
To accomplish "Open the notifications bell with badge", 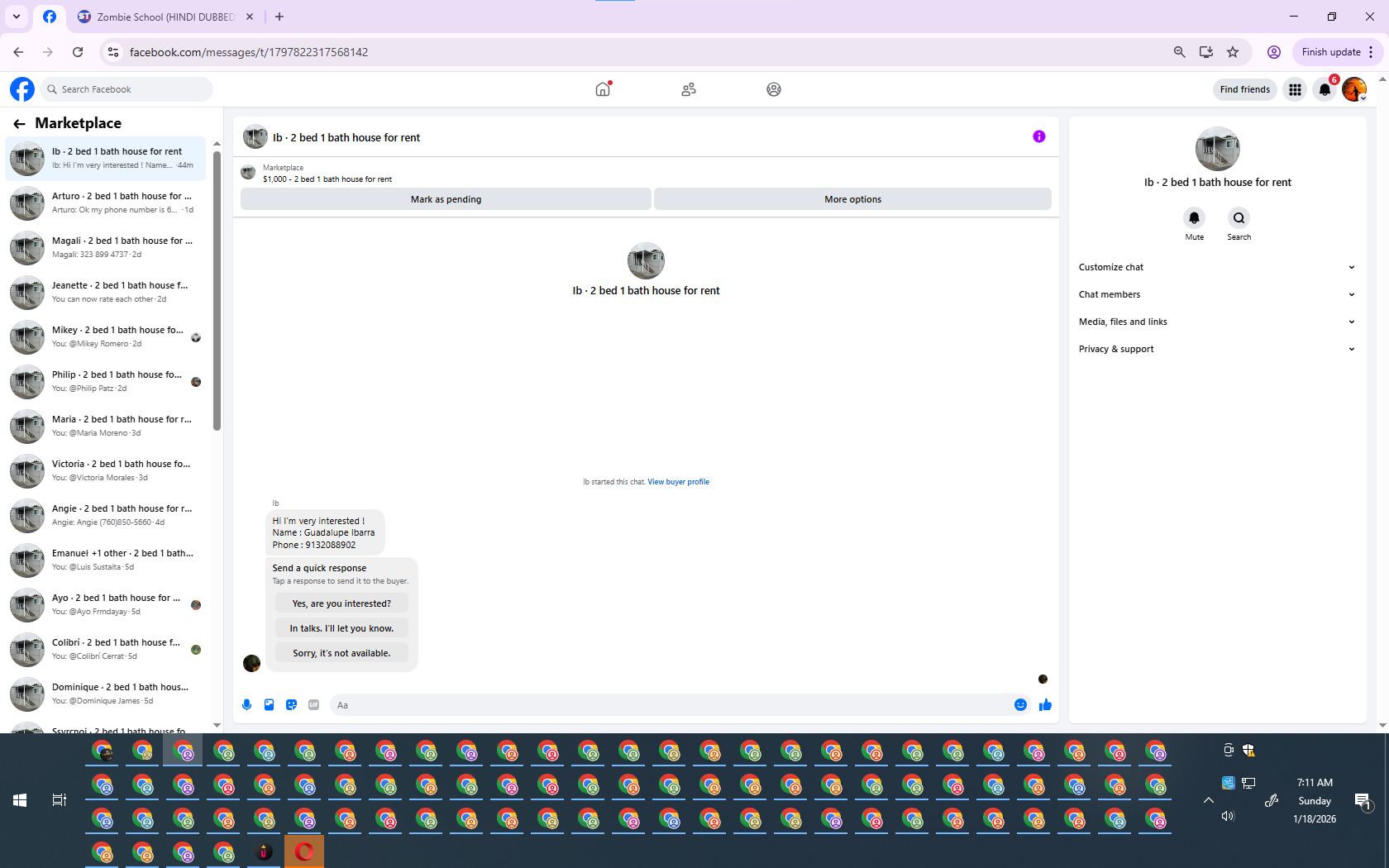I will pos(1325,89).
